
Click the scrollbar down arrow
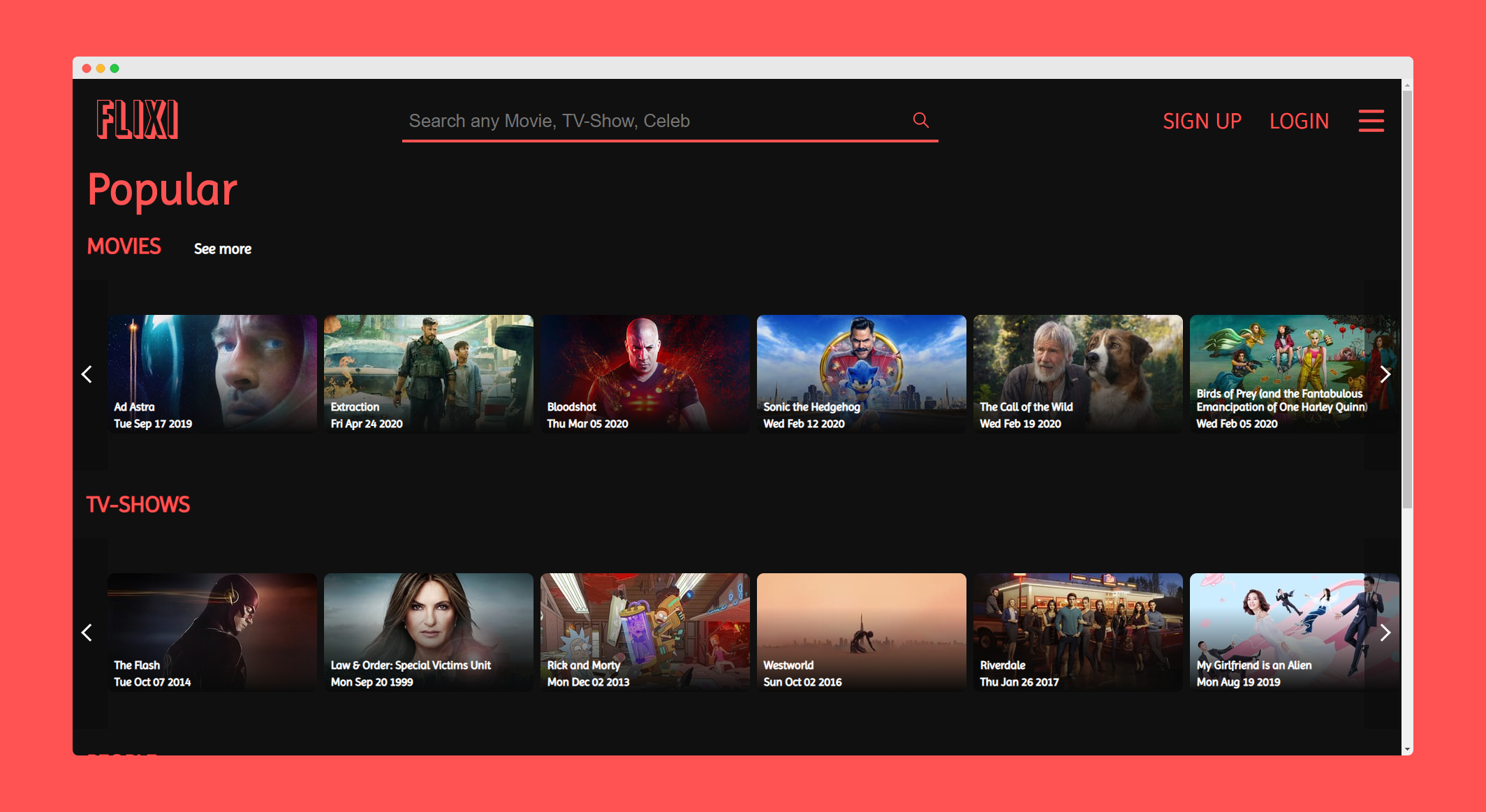tap(1407, 749)
